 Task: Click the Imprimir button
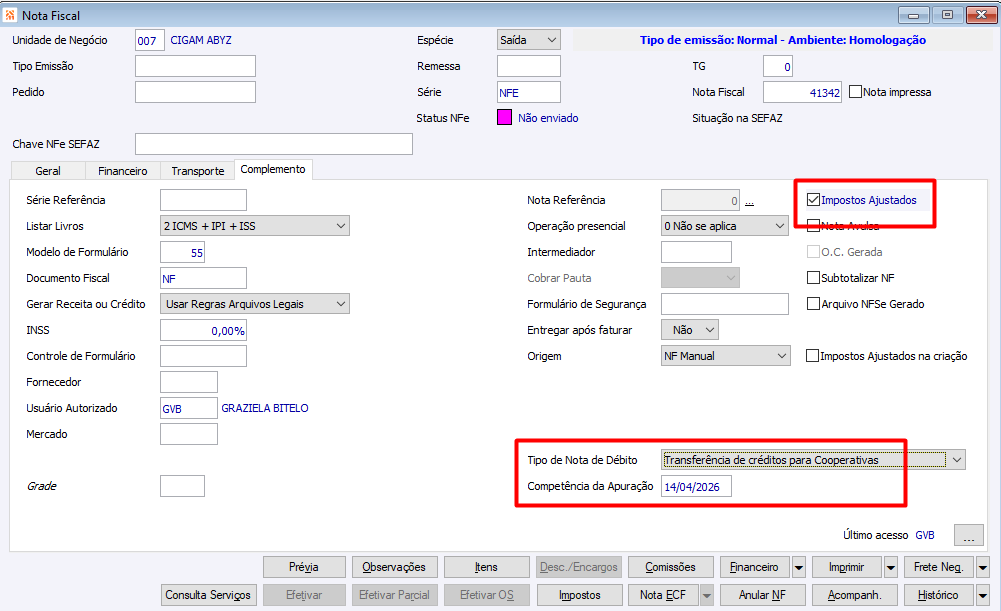(x=847, y=567)
